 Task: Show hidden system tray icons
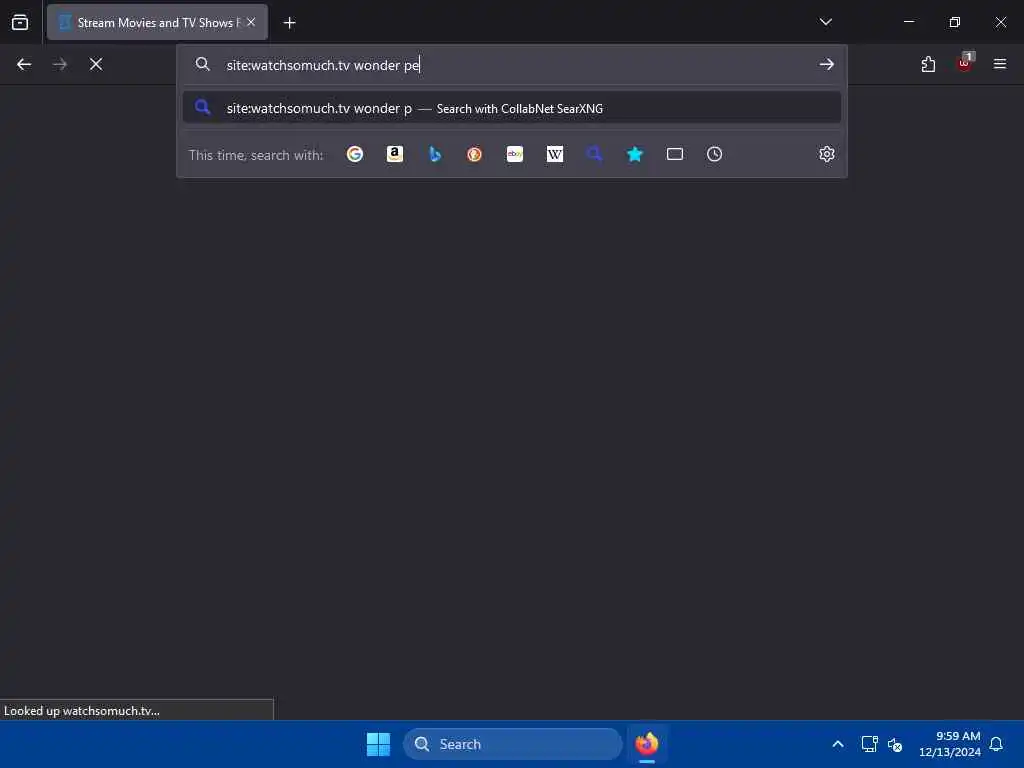coord(838,744)
